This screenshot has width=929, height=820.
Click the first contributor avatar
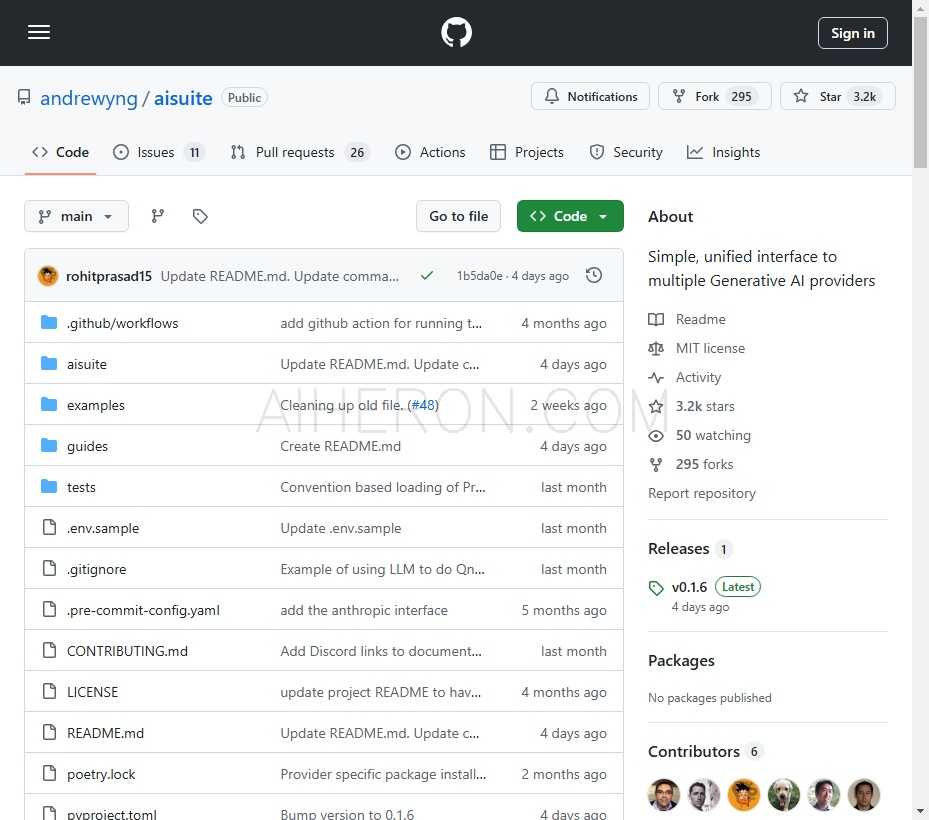pyautogui.click(x=664, y=795)
